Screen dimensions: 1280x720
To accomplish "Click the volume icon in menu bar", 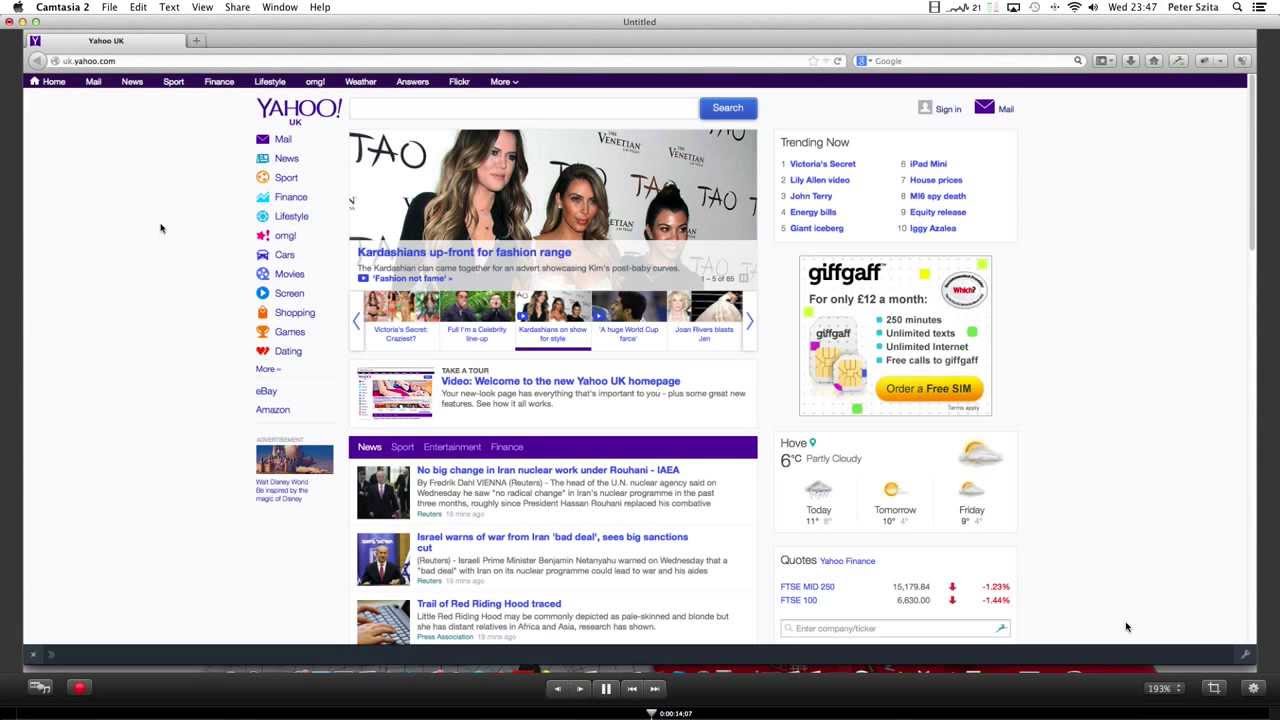I will tap(1093, 7).
